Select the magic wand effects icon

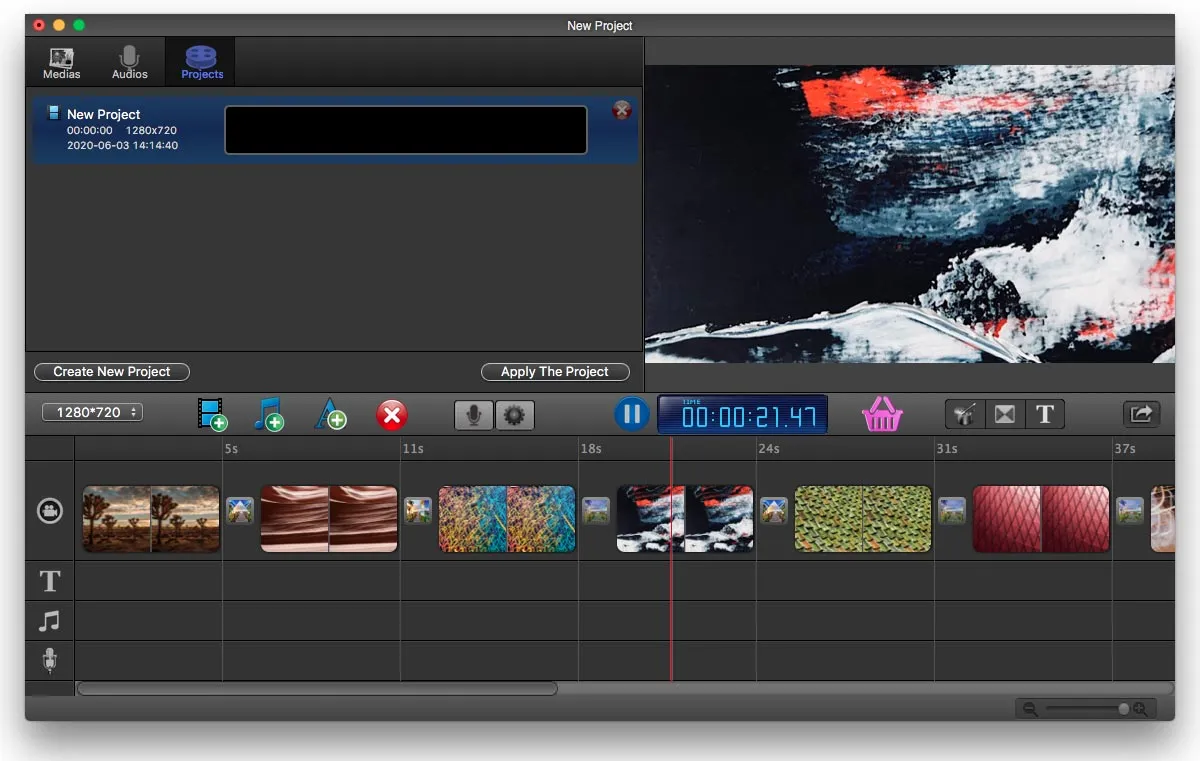point(964,413)
